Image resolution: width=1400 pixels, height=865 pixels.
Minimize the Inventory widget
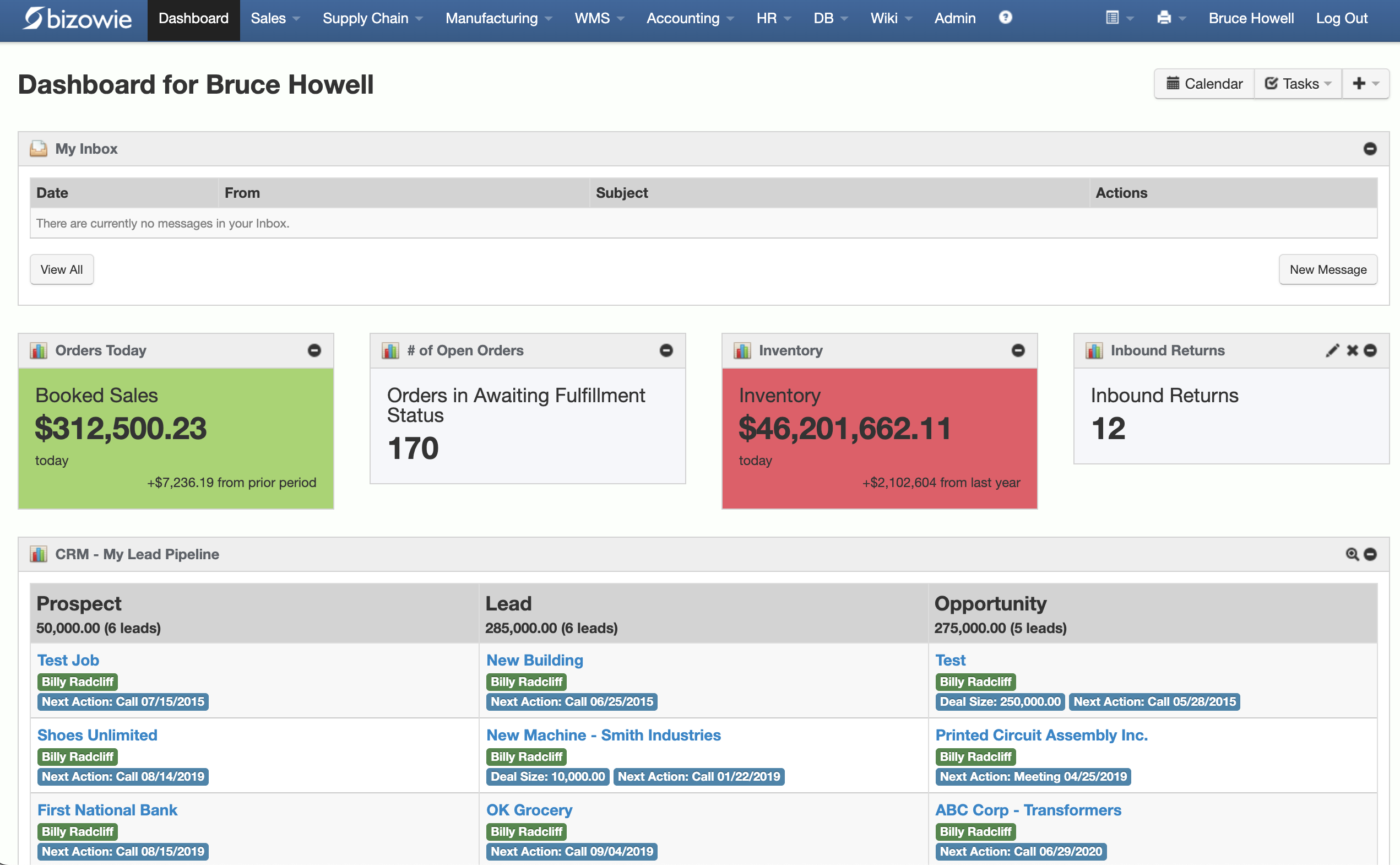(1018, 350)
